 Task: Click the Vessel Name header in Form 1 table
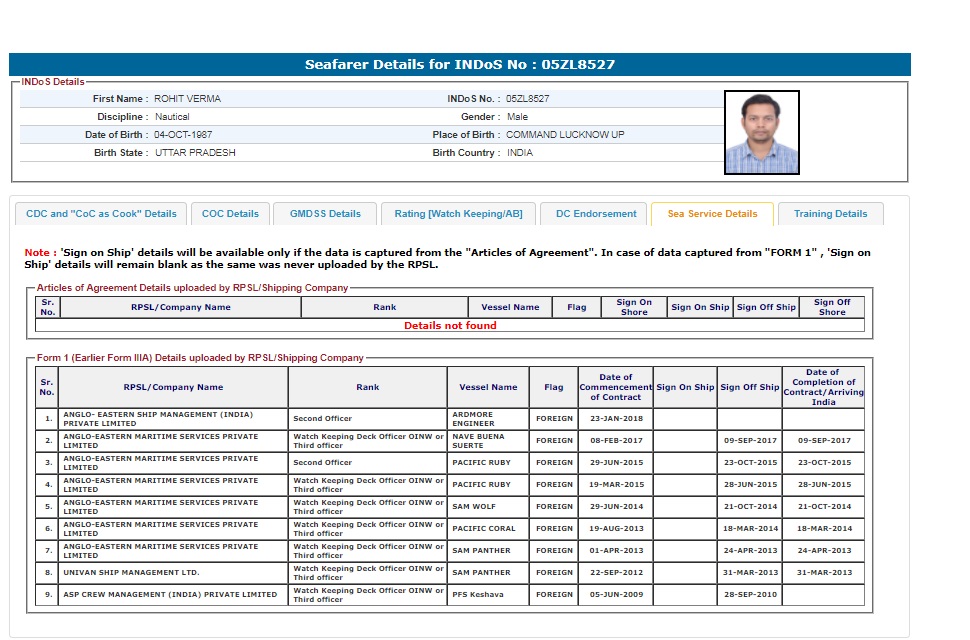(x=488, y=387)
